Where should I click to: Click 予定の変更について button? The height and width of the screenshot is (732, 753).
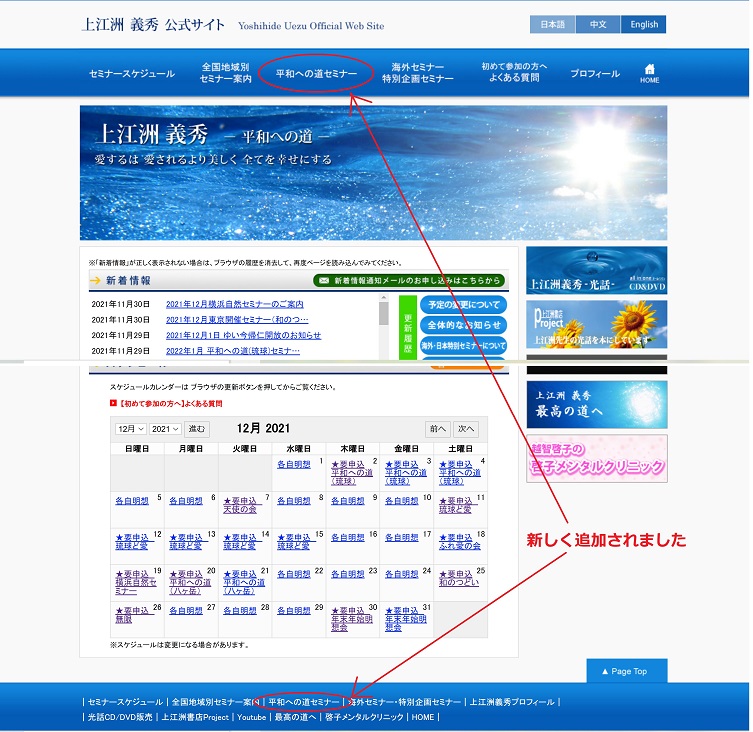click(x=463, y=305)
